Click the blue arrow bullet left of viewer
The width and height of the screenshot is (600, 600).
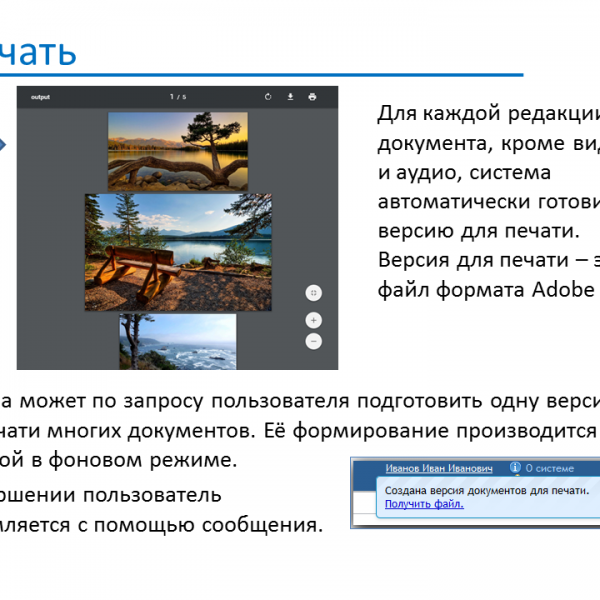pyautogui.click(x=3, y=147)
